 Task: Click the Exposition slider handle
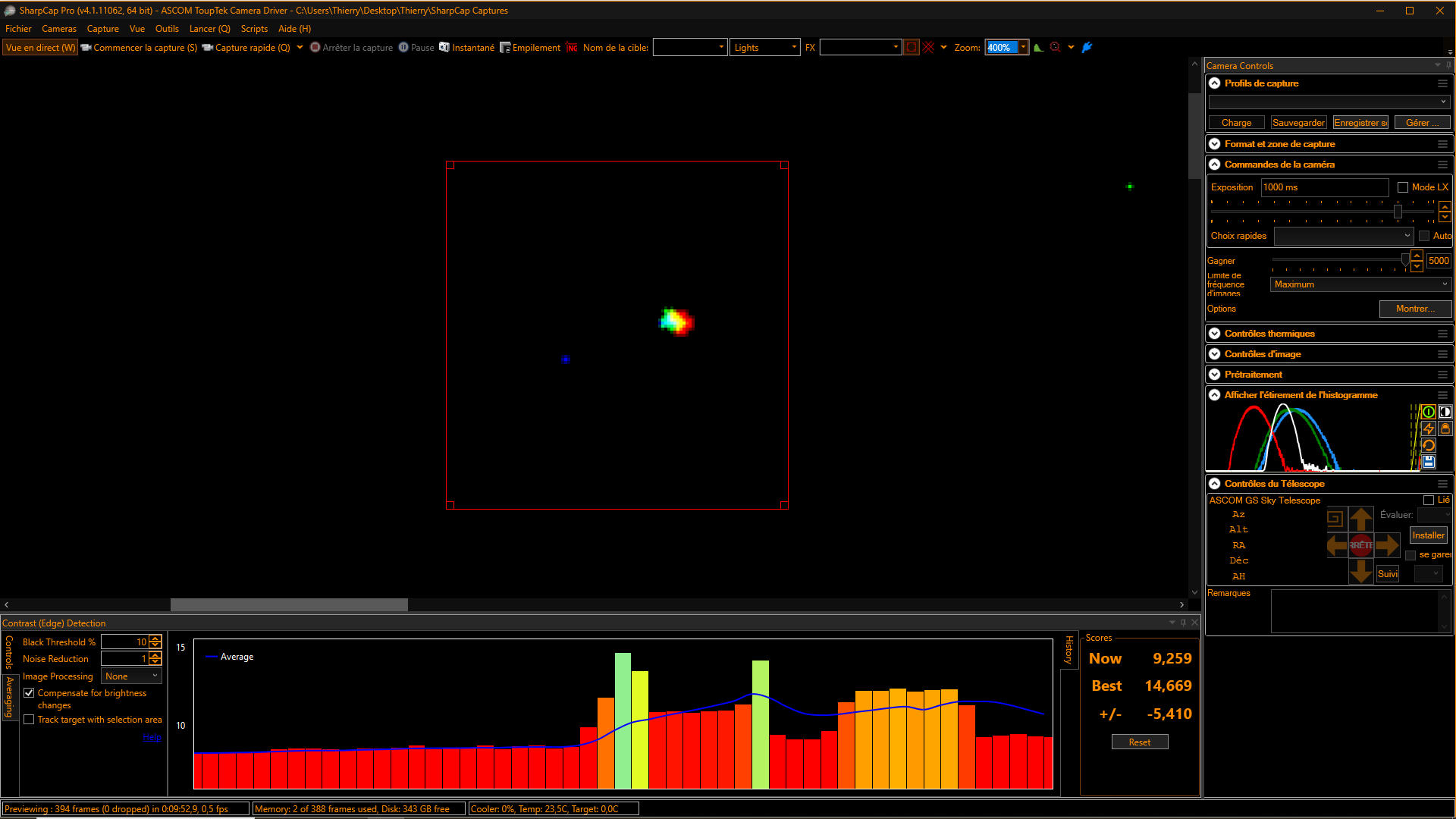pyautogui.click(x=1398, y=212)
